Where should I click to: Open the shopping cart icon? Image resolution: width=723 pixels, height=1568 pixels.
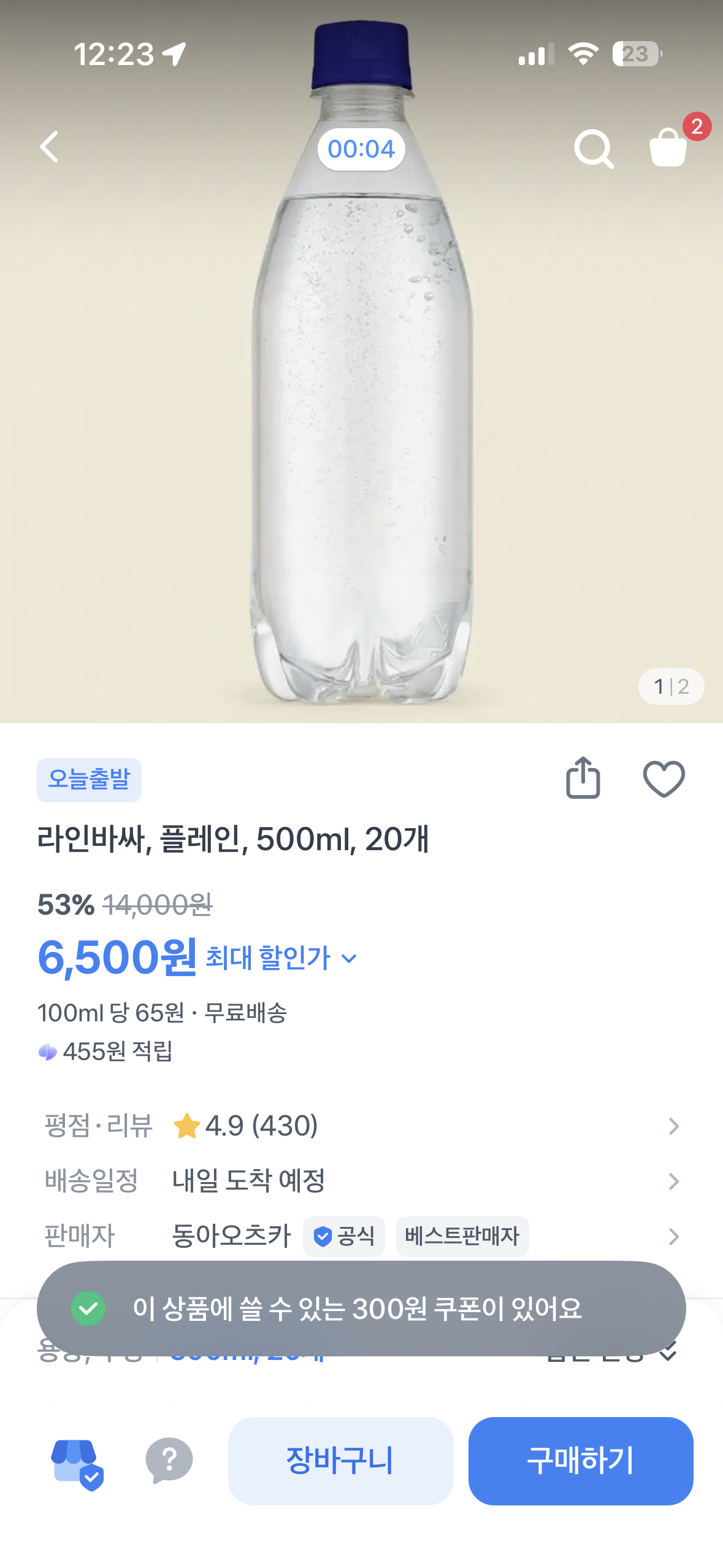pos(668,147)
